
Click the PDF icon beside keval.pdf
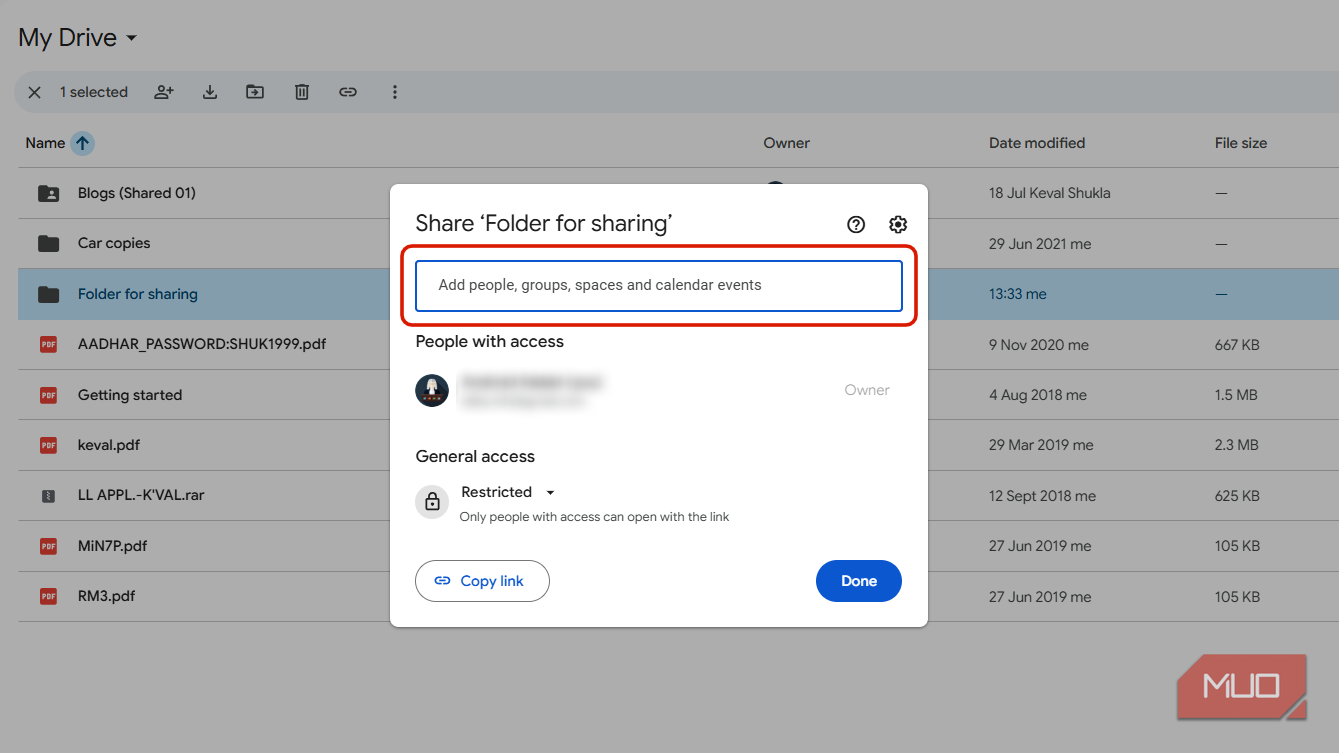click(x=48, y=445)
